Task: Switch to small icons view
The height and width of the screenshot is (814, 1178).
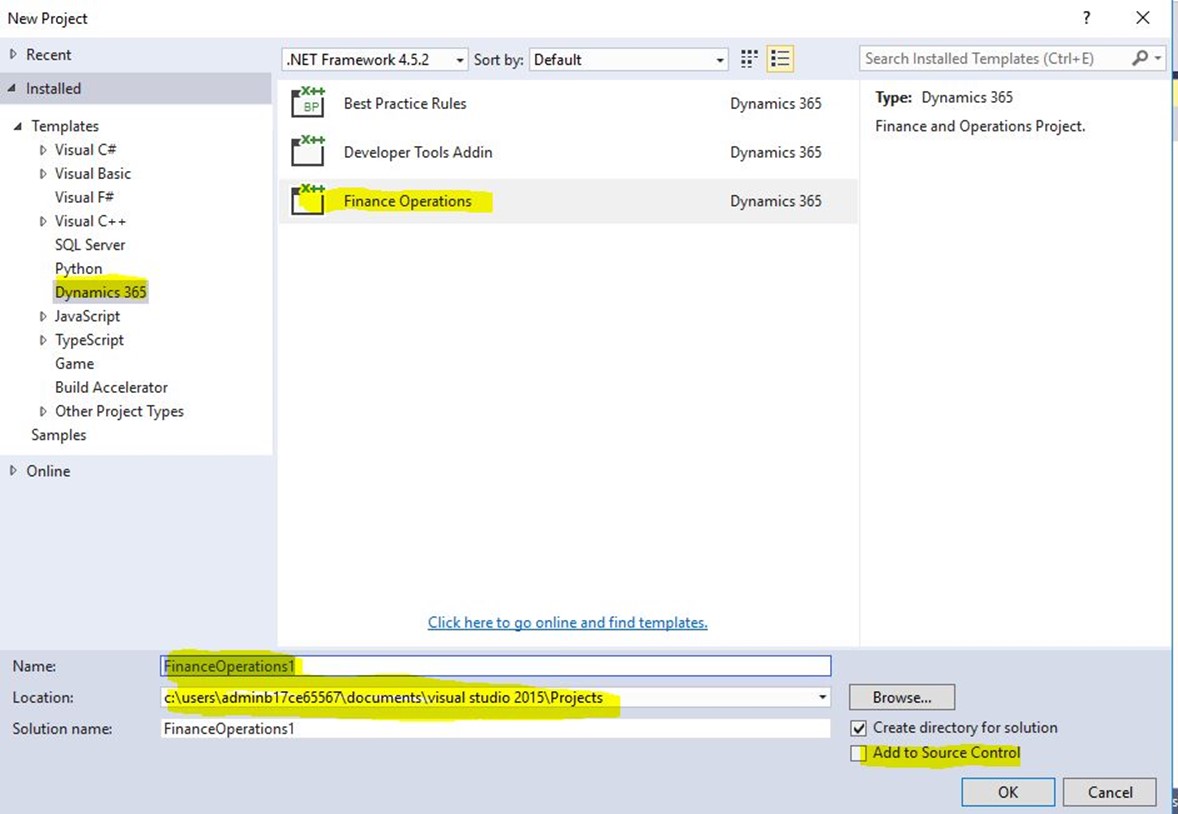Action: click(x=749, y=60)
